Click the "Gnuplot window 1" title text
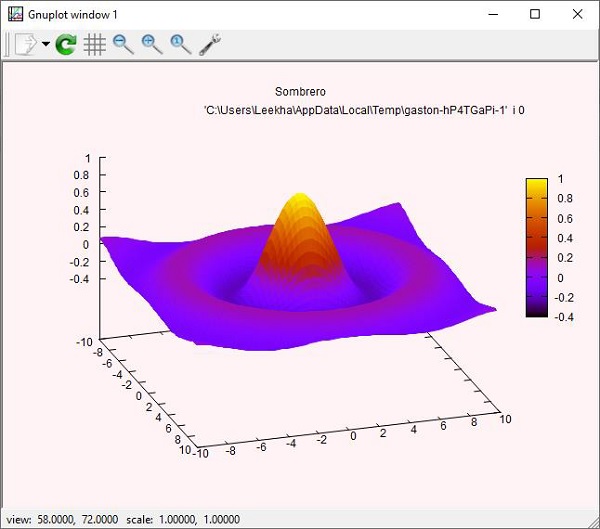 (75, 14)
